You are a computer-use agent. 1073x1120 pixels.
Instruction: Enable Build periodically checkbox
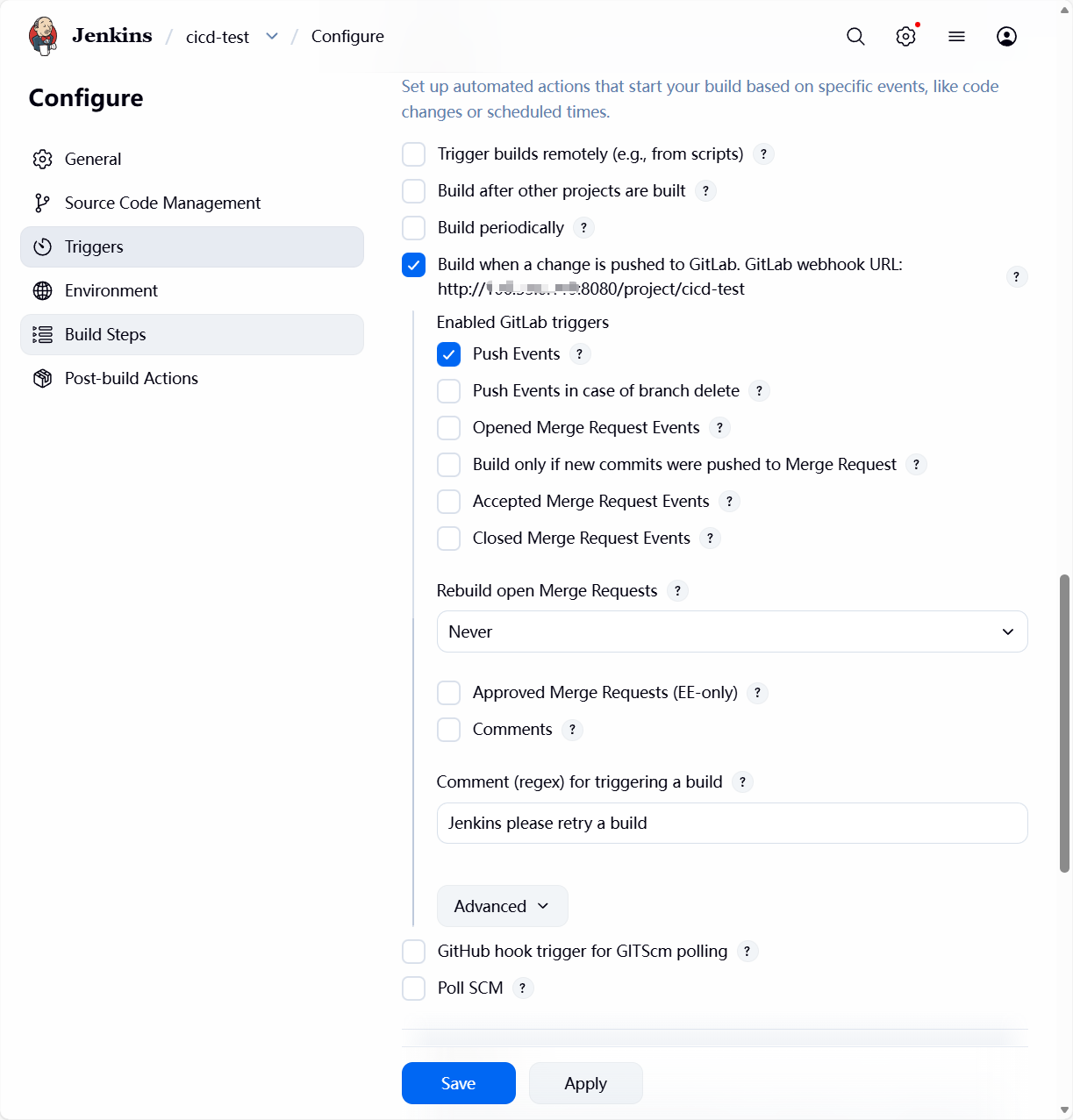click(413, 228)
